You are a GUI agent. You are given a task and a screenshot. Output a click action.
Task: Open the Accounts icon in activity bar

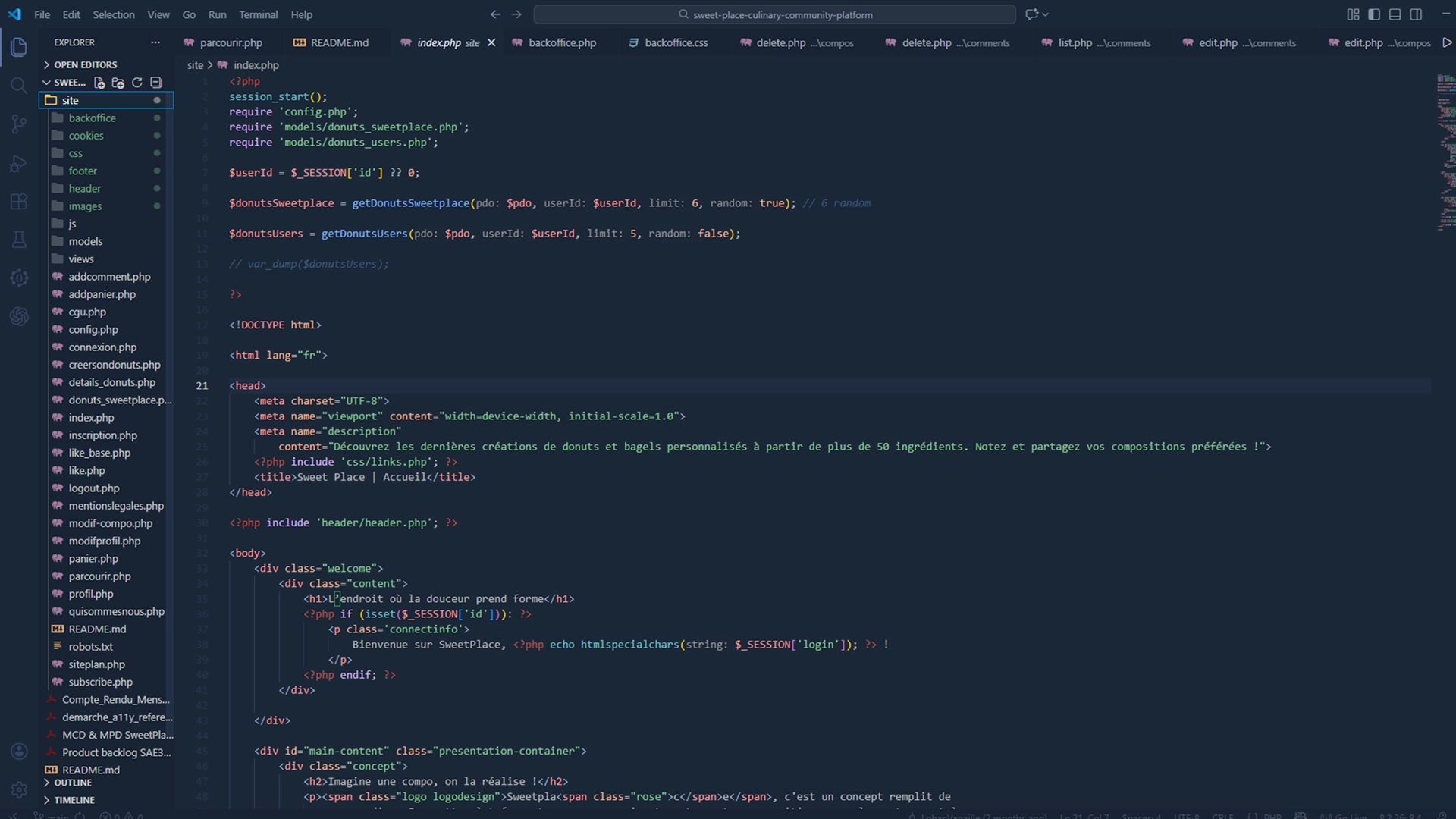pyautogui.click(x=19, y=751)
